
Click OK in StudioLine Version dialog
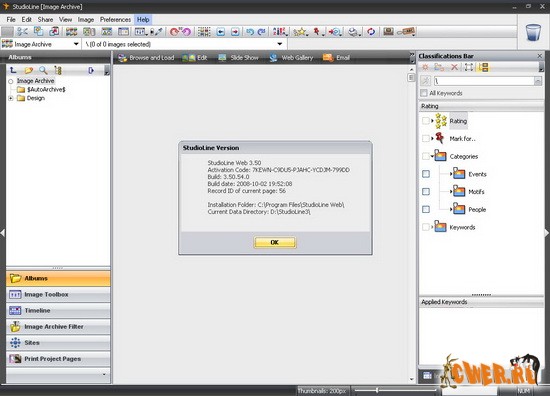click(x=275, y=242)
